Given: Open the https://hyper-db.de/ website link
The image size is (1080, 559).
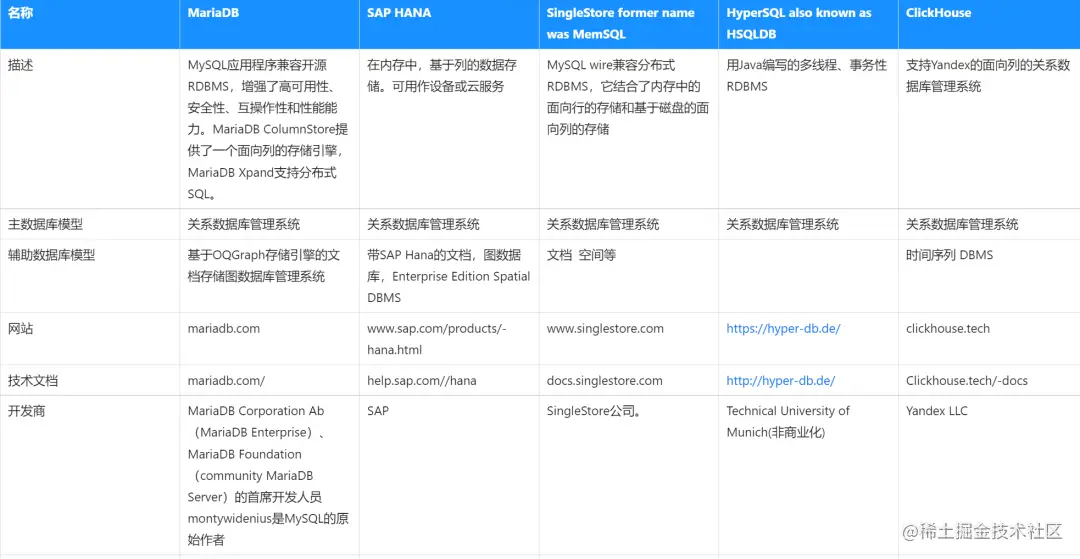Looking at the screenshot, I should tap(783, 328).
